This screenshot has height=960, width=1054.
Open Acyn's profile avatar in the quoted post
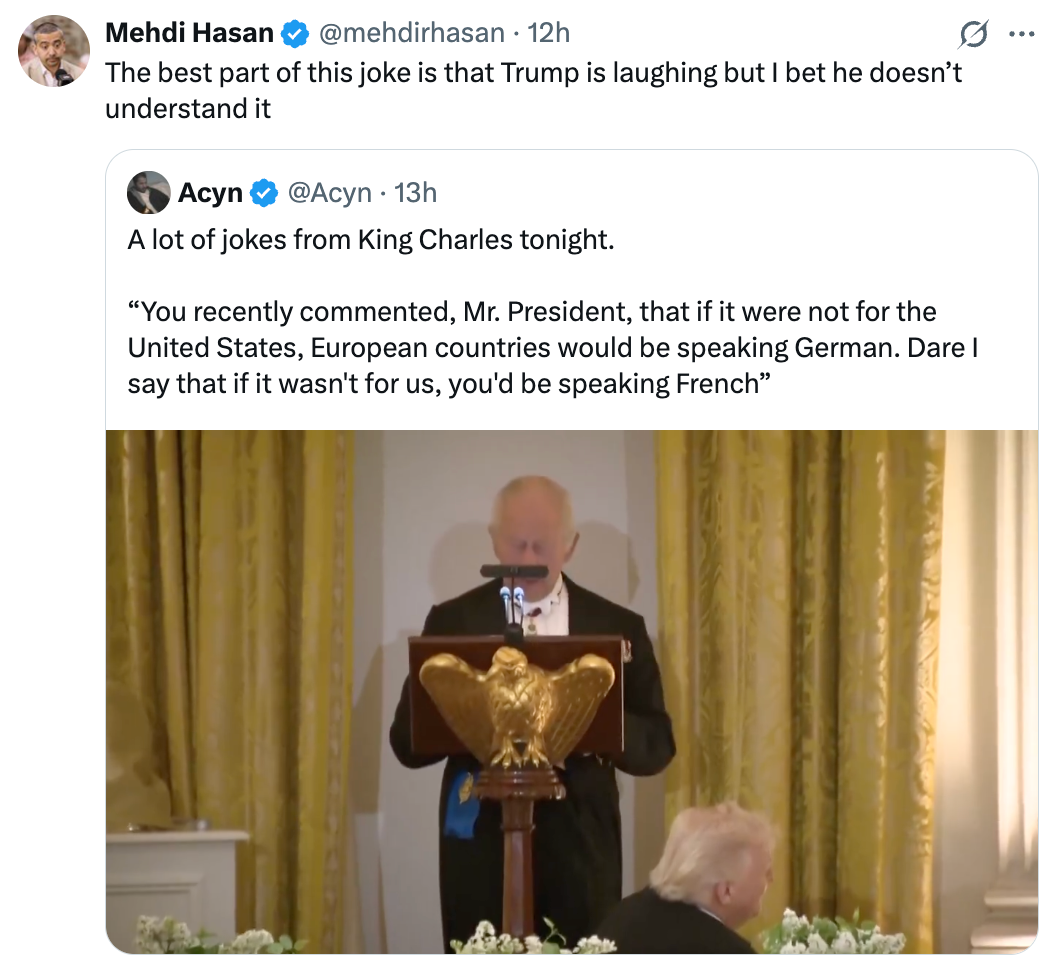[149, 192]
